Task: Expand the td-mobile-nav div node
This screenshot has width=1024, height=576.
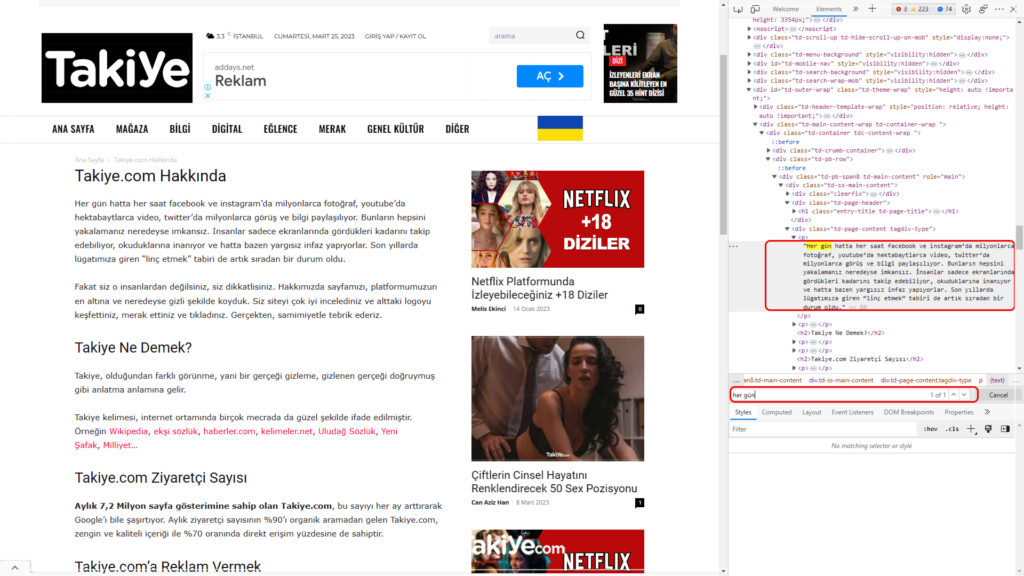Action: [749, 63]
